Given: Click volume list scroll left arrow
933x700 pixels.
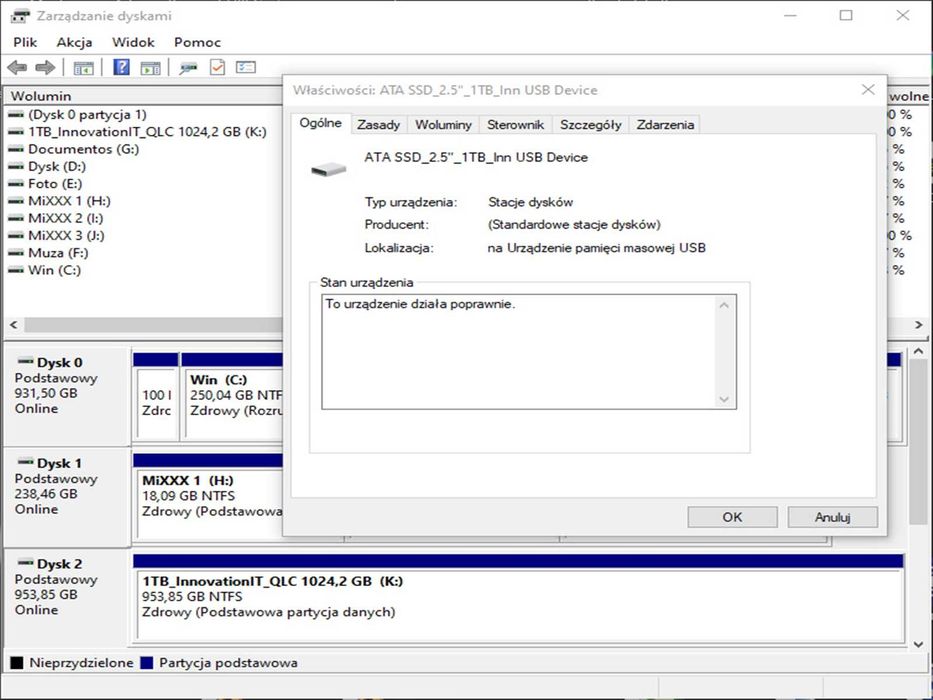Looking at the screenshot, I should pyautogui.click(x=14, y=325).
